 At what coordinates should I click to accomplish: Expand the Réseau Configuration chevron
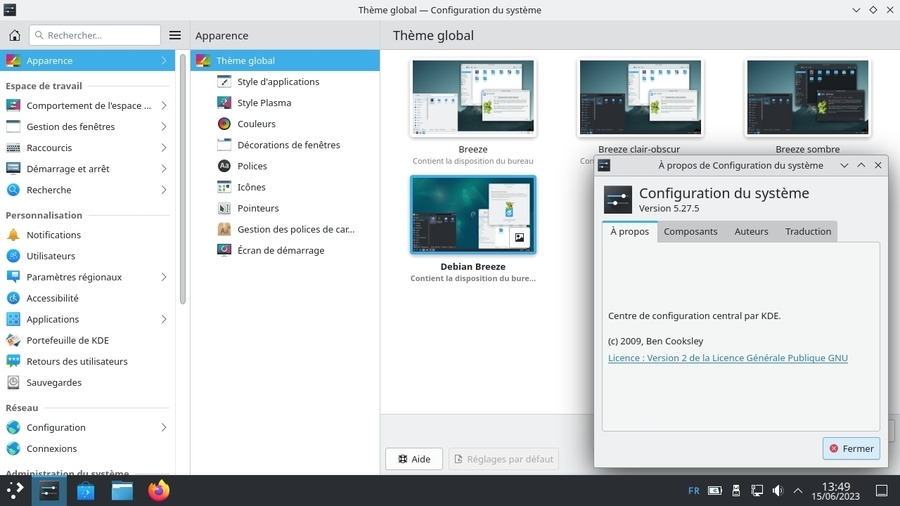164,427
